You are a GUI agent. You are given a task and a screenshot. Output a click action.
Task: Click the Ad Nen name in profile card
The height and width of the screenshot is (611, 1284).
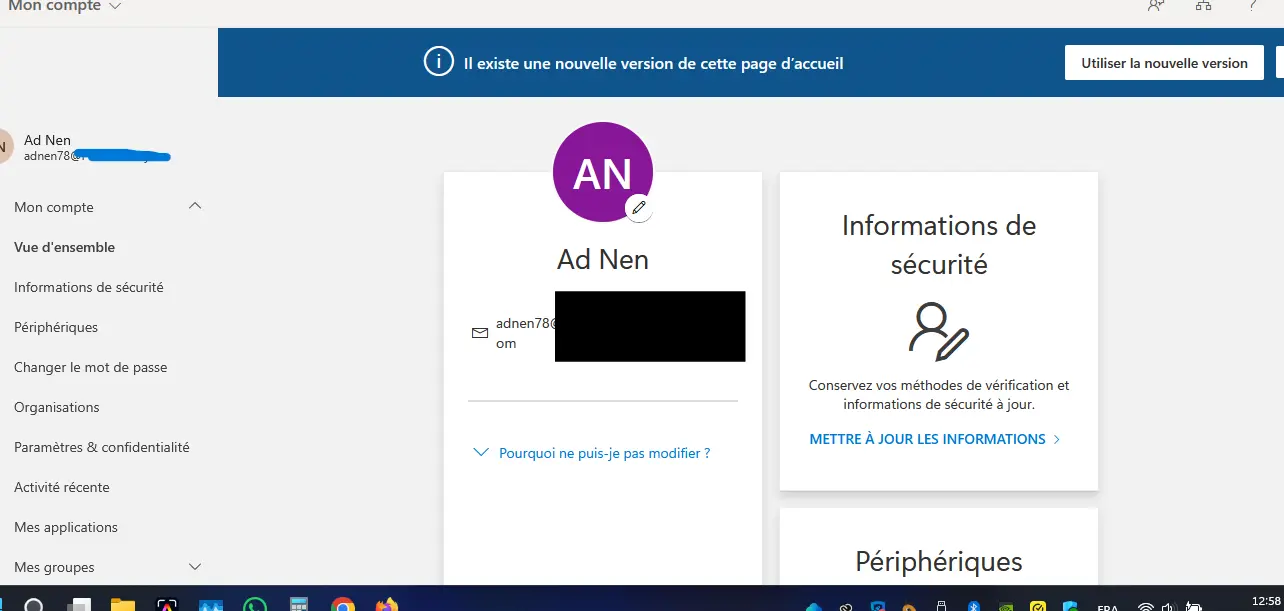(603, 260)
